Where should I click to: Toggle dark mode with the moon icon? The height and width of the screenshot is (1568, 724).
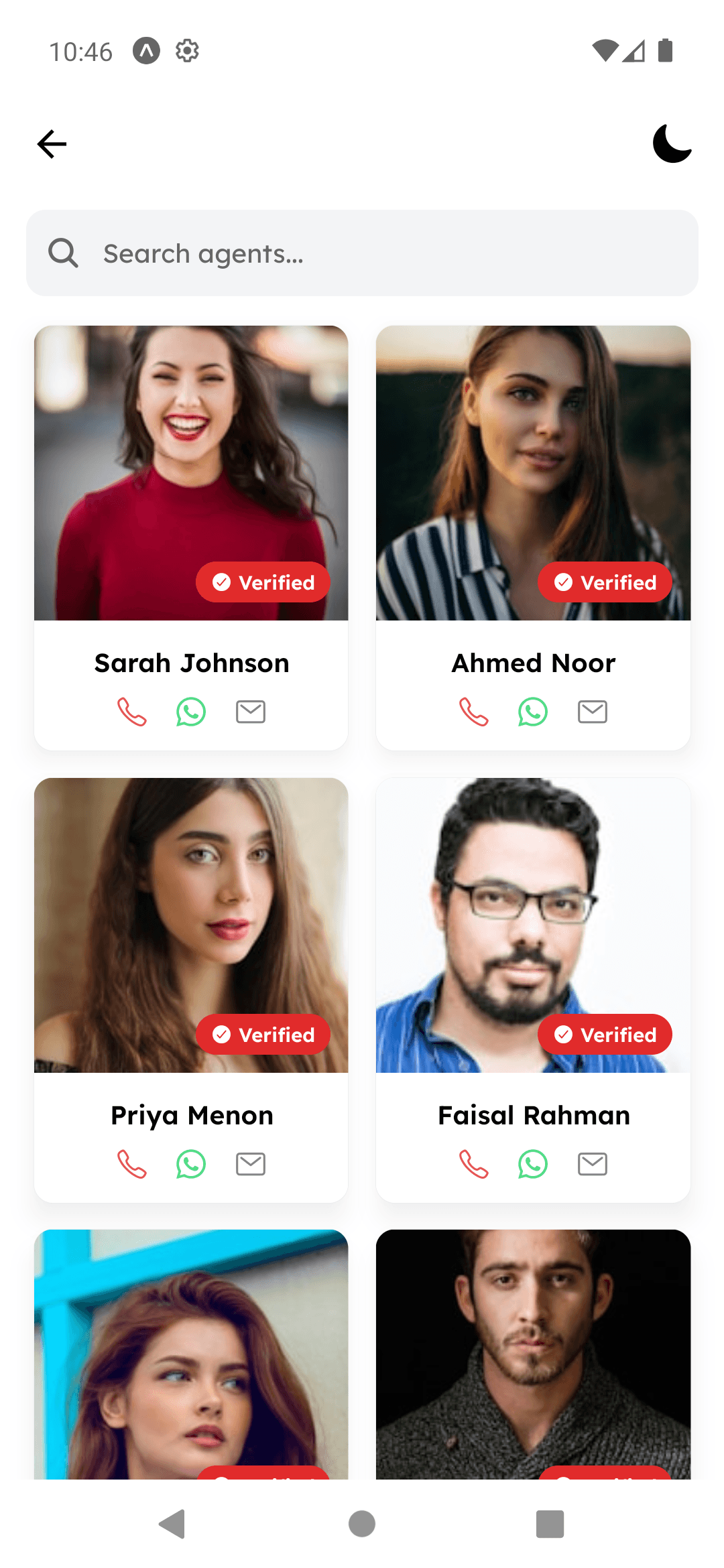[672, 143]
